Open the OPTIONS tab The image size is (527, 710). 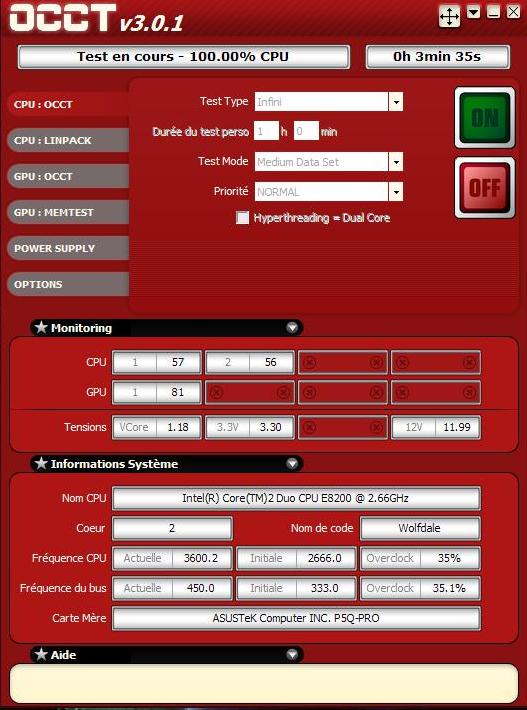68,284
